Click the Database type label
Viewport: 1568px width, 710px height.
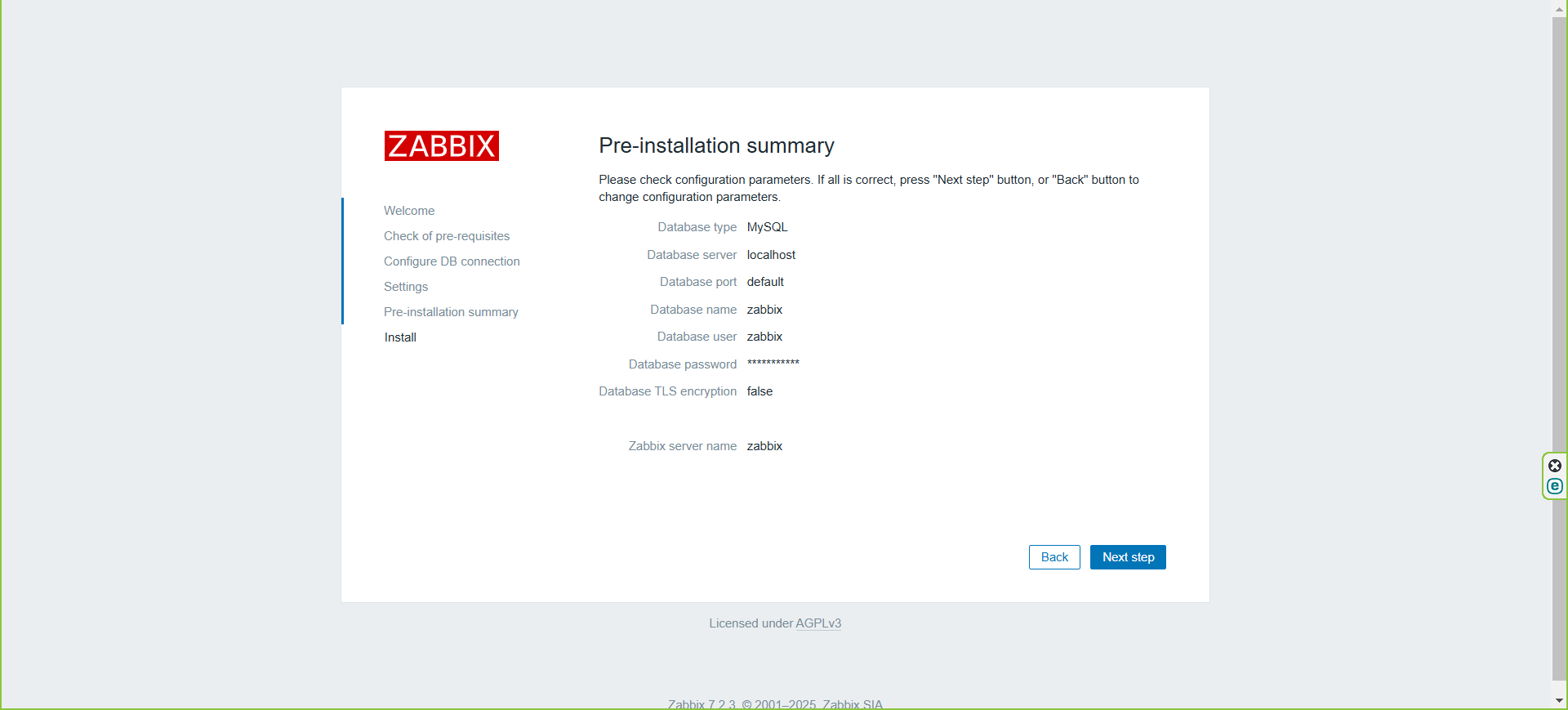point(697,227)
